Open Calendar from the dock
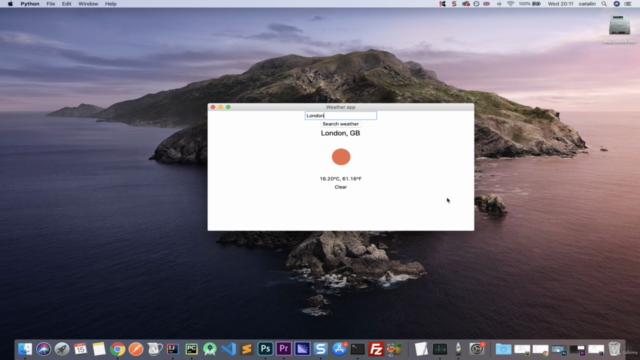Viewport: 640px width, 360px height. click(80, 349)
